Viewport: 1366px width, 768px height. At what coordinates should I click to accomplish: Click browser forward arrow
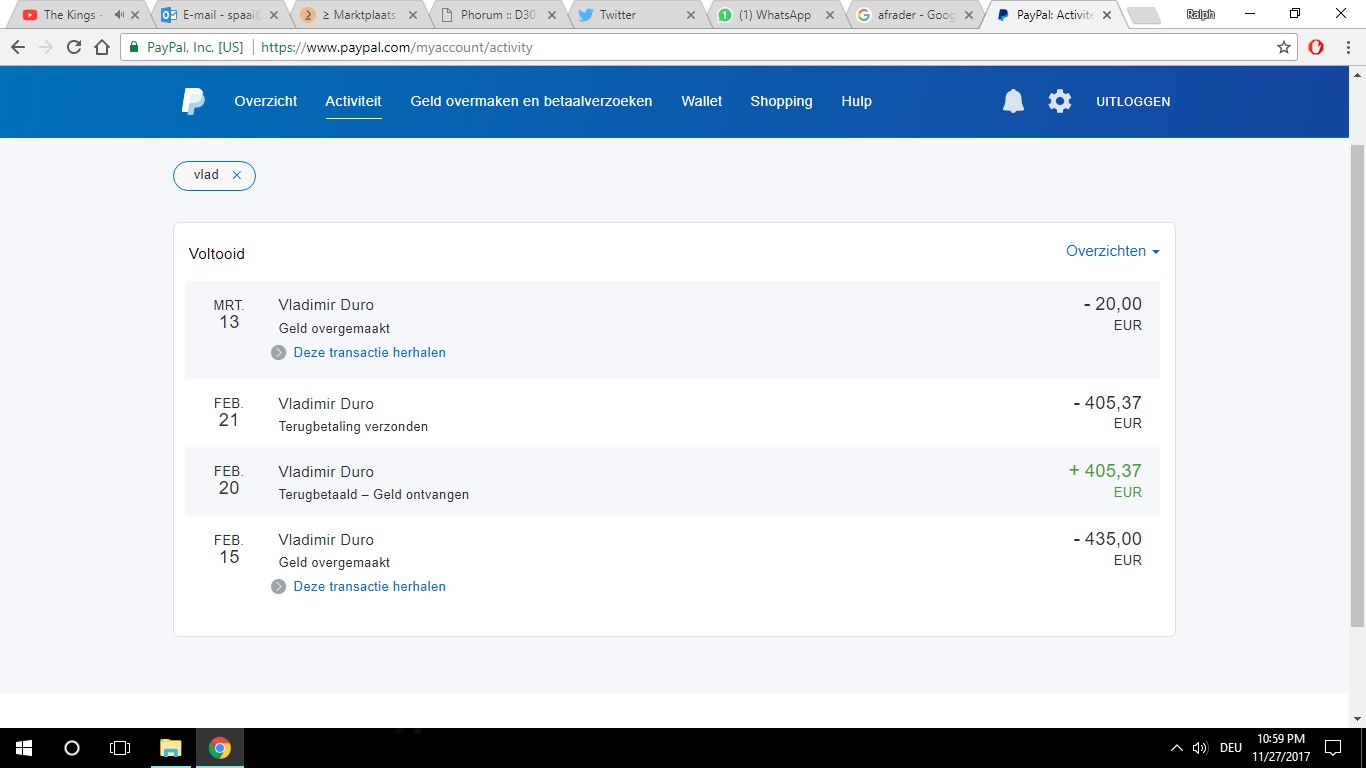coord(46,47)
